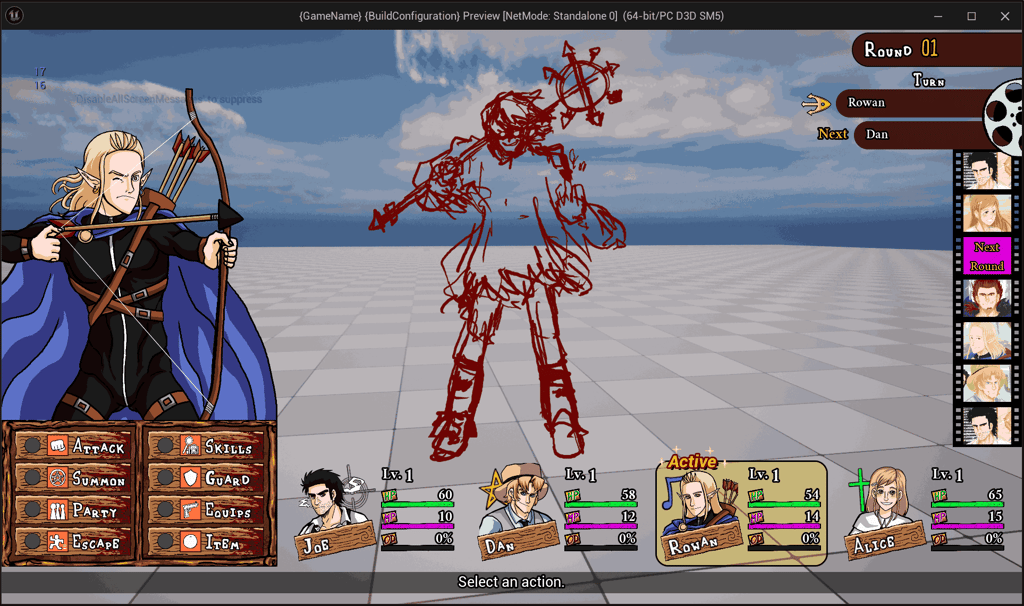Click Alice's OD gauge bar
1024x606 pixels.
tap(968, 548)
